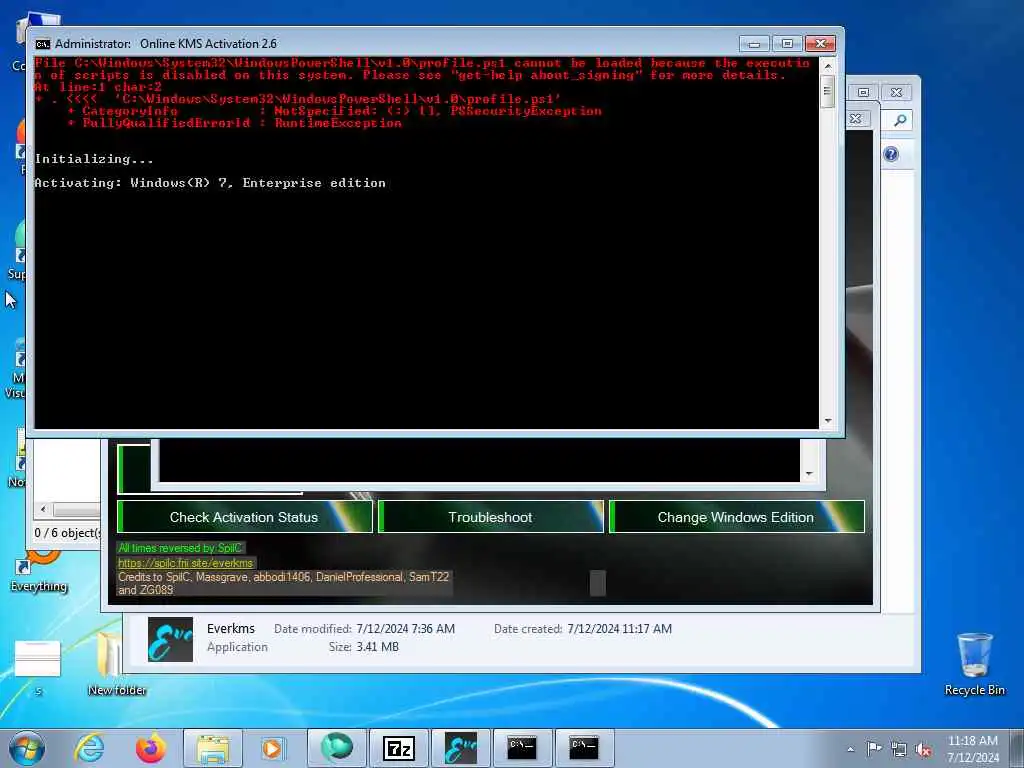
Task: Select the New folder desktop icon
Action: pyautogui.click(x=117, y=664)
